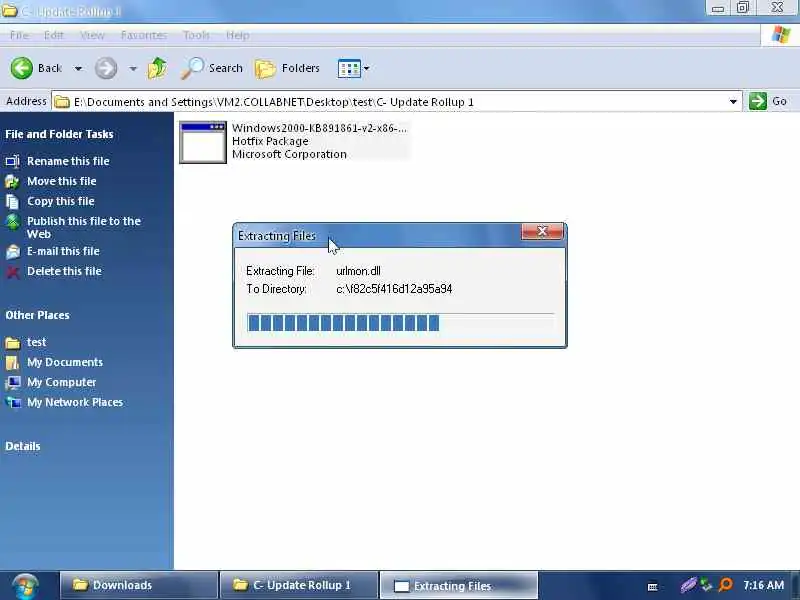Toggle the Folders pane
The height and width of the screenshot is (600, 800).
(287, 68)
